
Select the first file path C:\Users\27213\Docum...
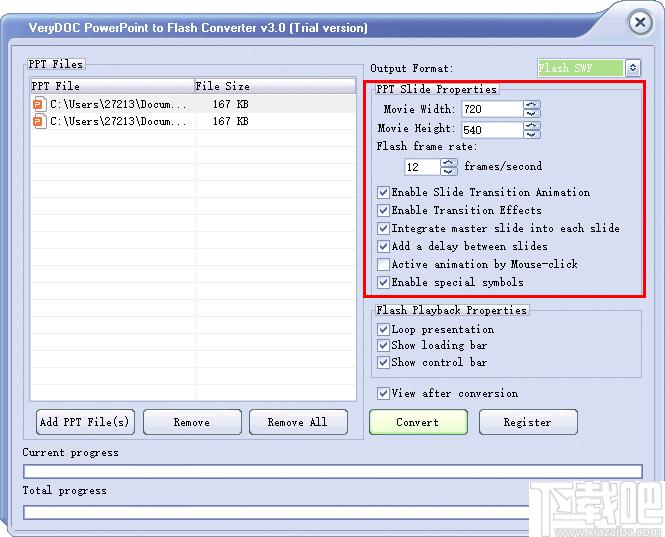click(118, 104)
